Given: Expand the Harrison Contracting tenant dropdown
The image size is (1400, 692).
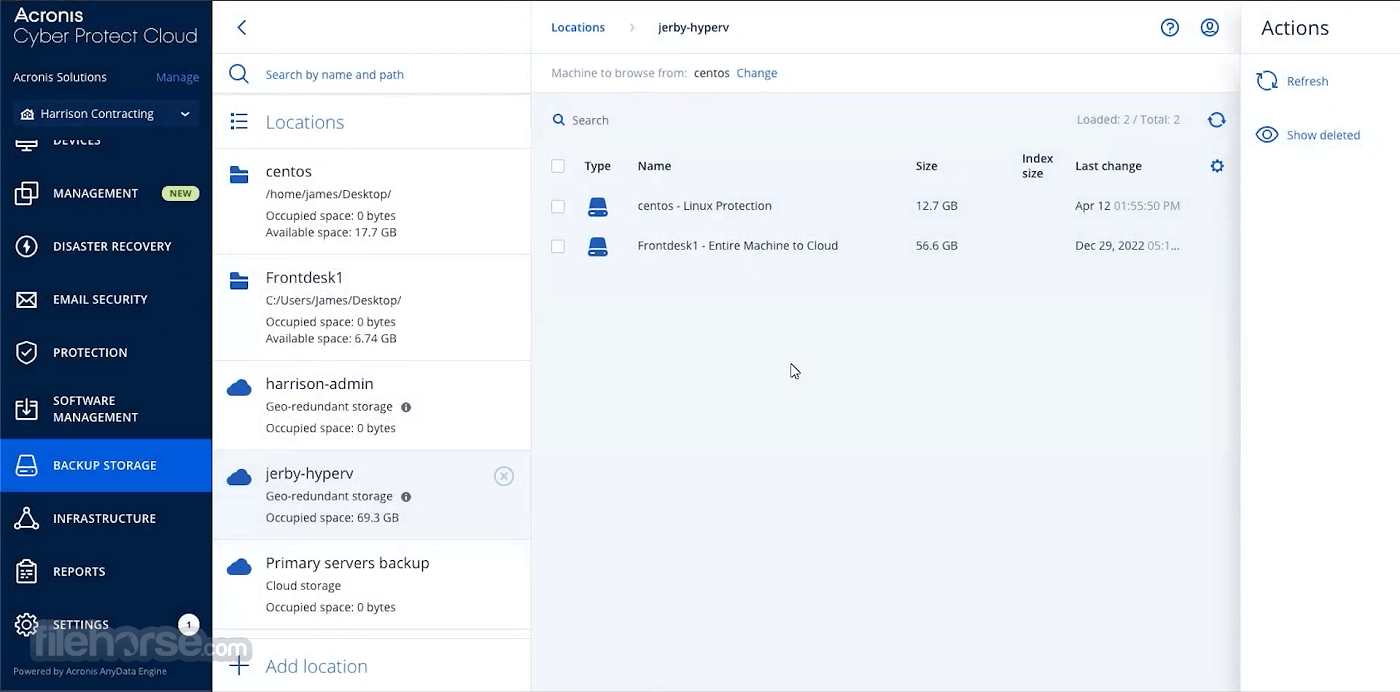Looking at the screenshot, I should pyautogui.click(x=105, y=114).
